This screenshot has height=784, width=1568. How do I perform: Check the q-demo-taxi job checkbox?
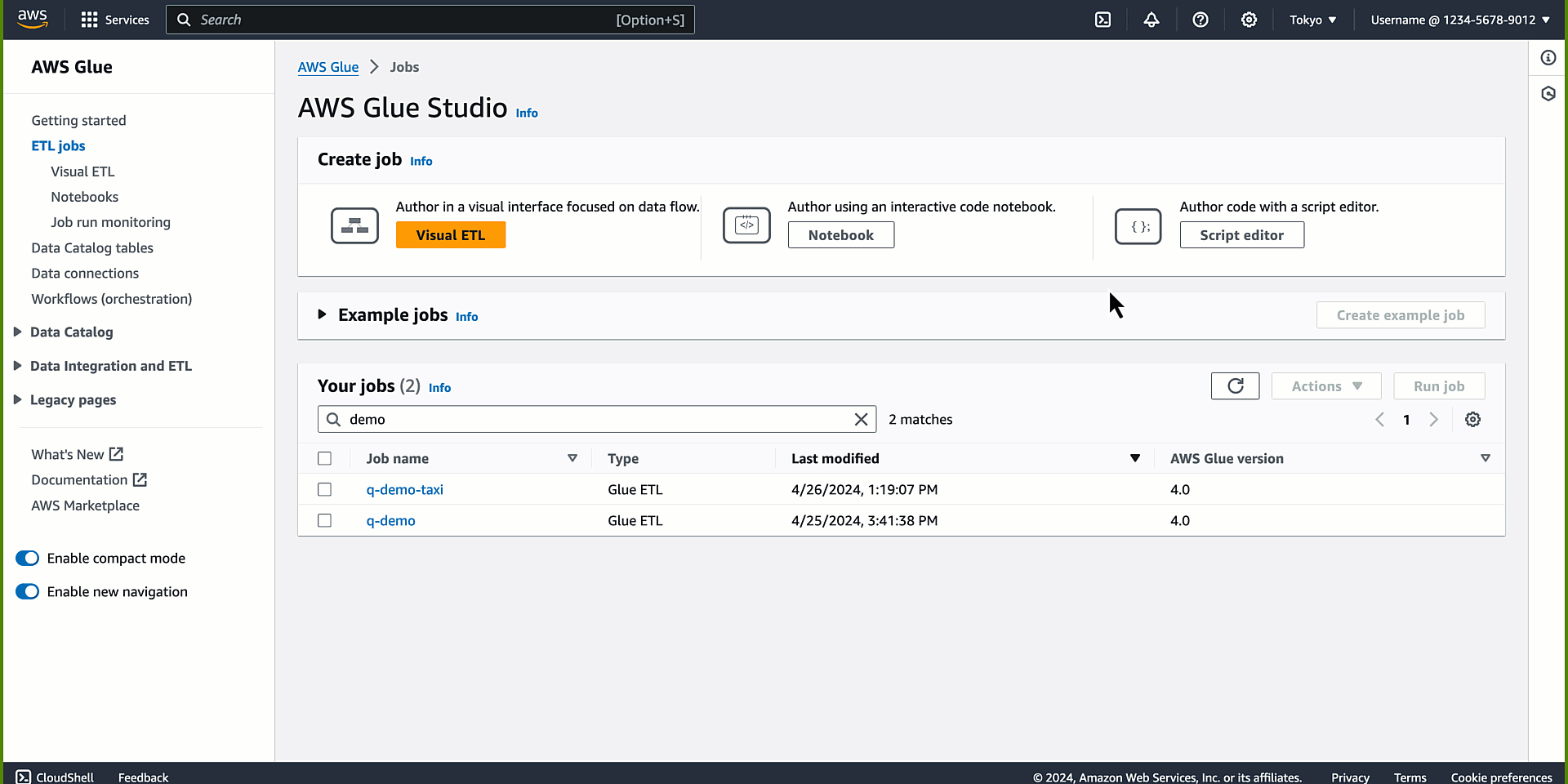324,488
